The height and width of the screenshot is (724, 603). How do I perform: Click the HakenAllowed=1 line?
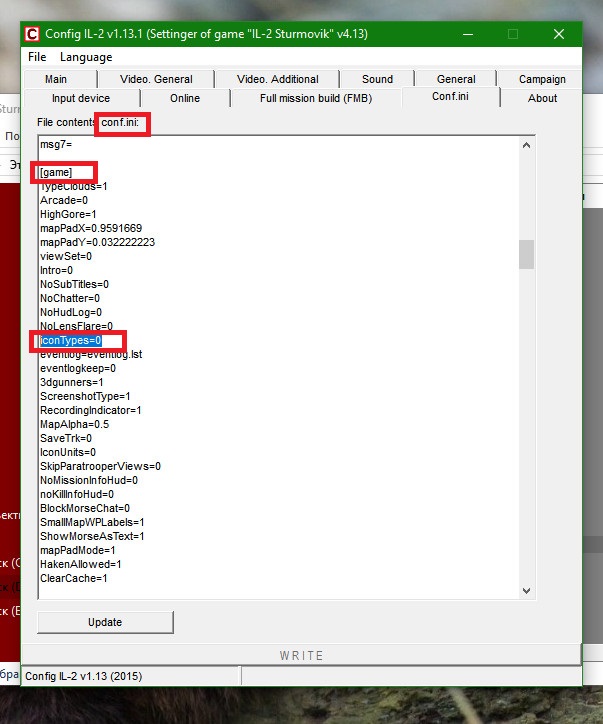click(80, 564)
